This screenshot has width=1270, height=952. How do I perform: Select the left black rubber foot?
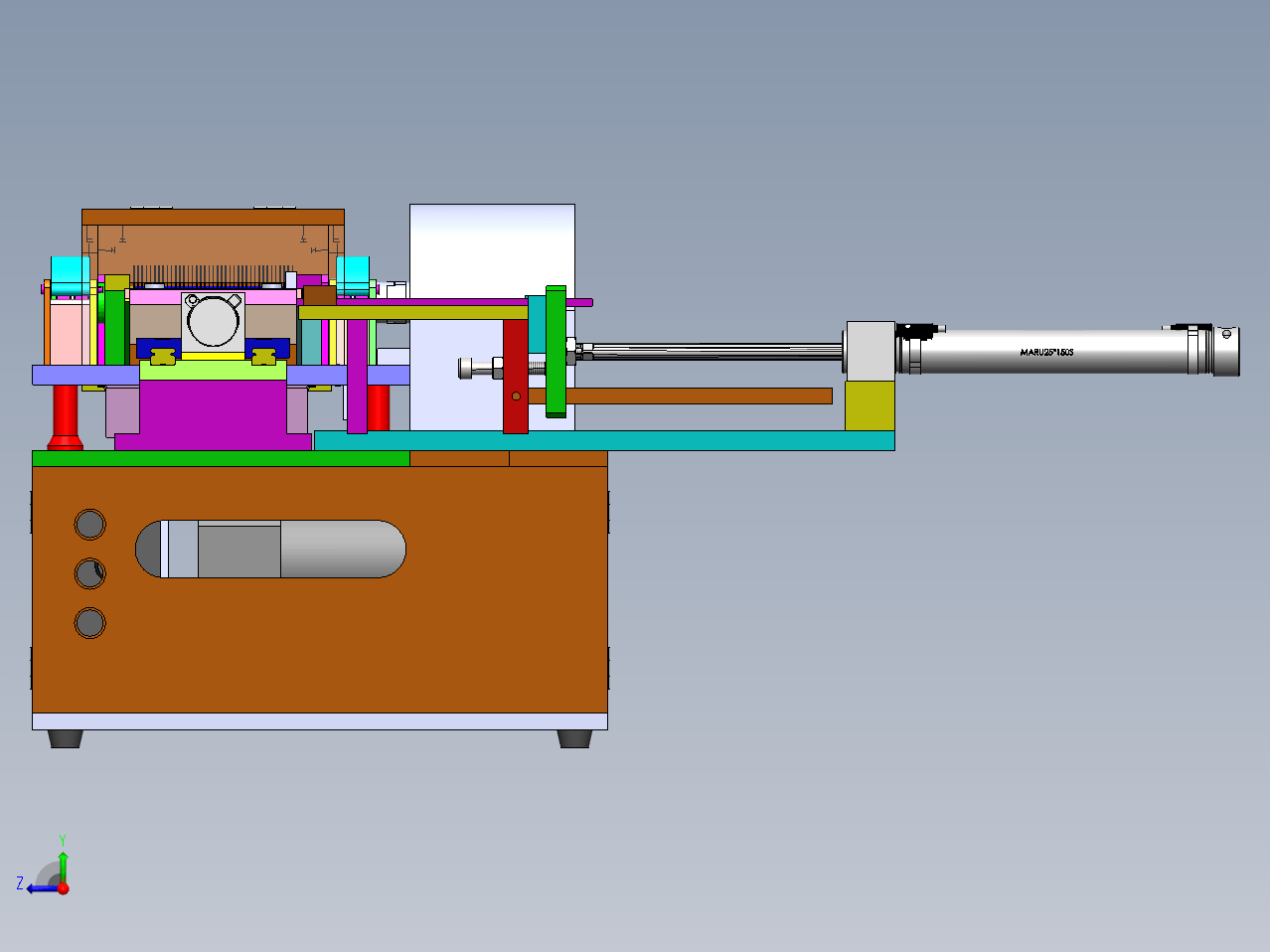[66, 738]
